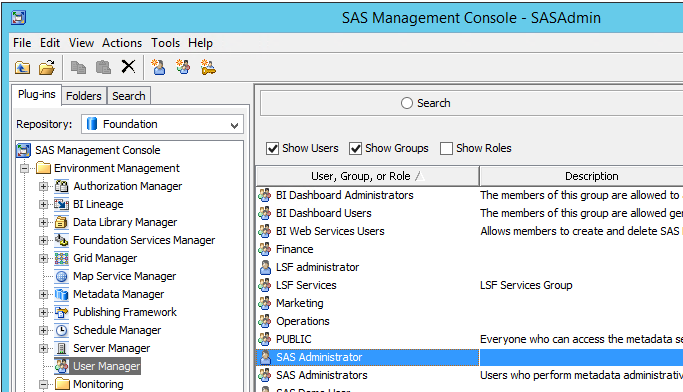Click the Server Manager icon
Image resolution: width=683 pixels, height=392 pixels.
coord(61,348)
